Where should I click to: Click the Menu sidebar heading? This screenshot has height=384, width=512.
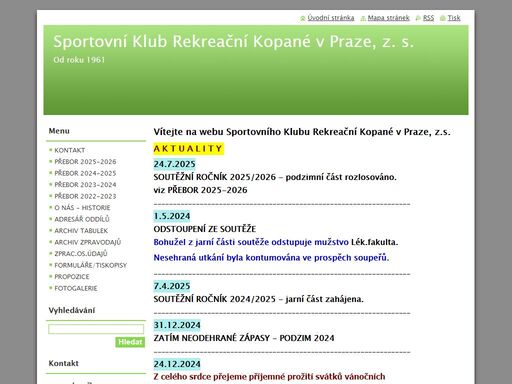click(x=59, y=131)
